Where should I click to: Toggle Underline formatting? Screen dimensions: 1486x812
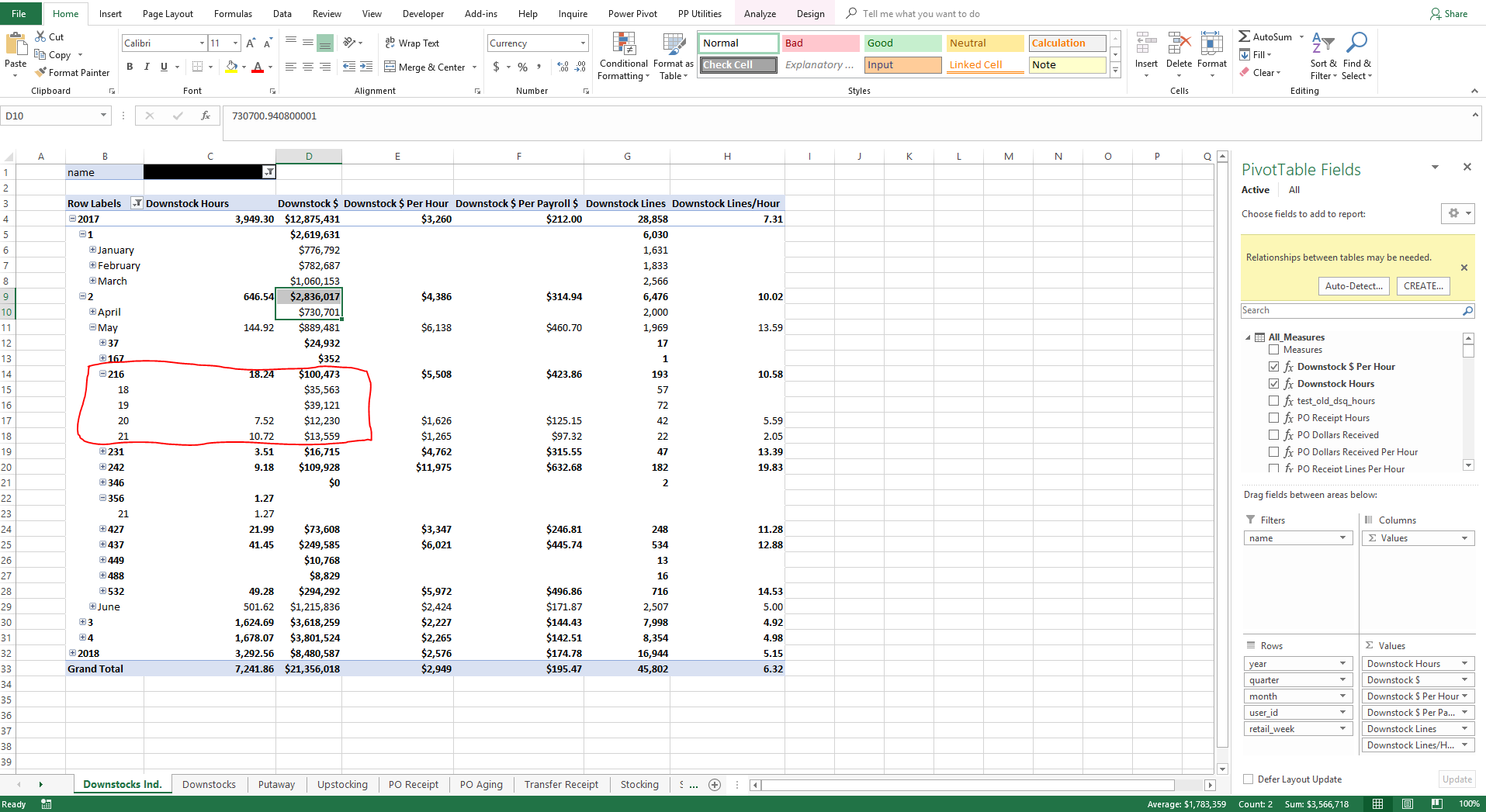point(164,67)
